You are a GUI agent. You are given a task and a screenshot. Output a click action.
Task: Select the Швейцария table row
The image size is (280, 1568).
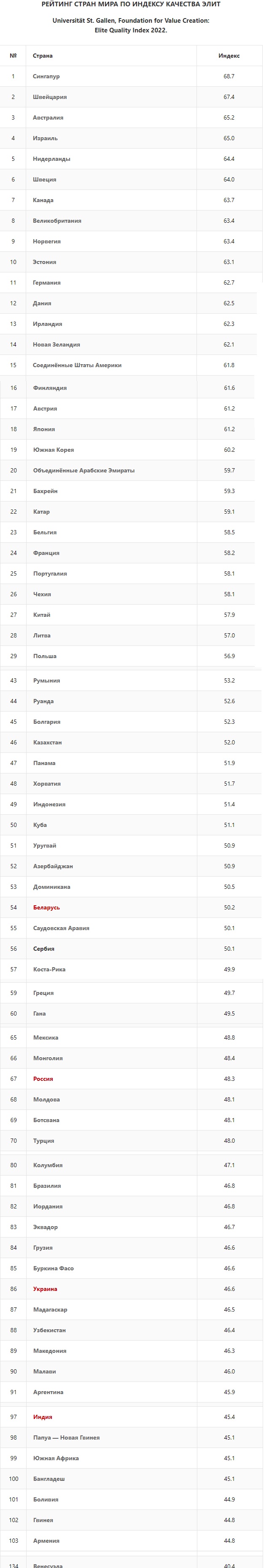(131, 97)
